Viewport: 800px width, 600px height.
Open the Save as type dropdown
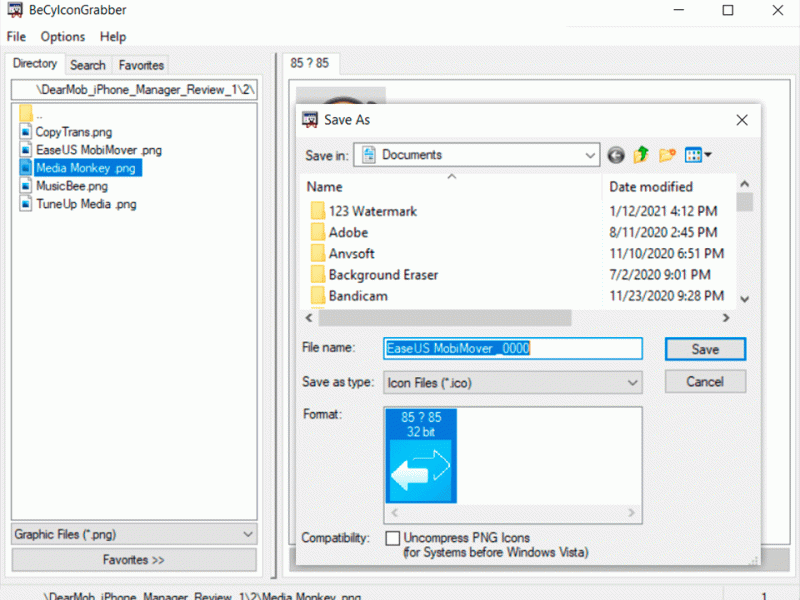pos(632,383)
